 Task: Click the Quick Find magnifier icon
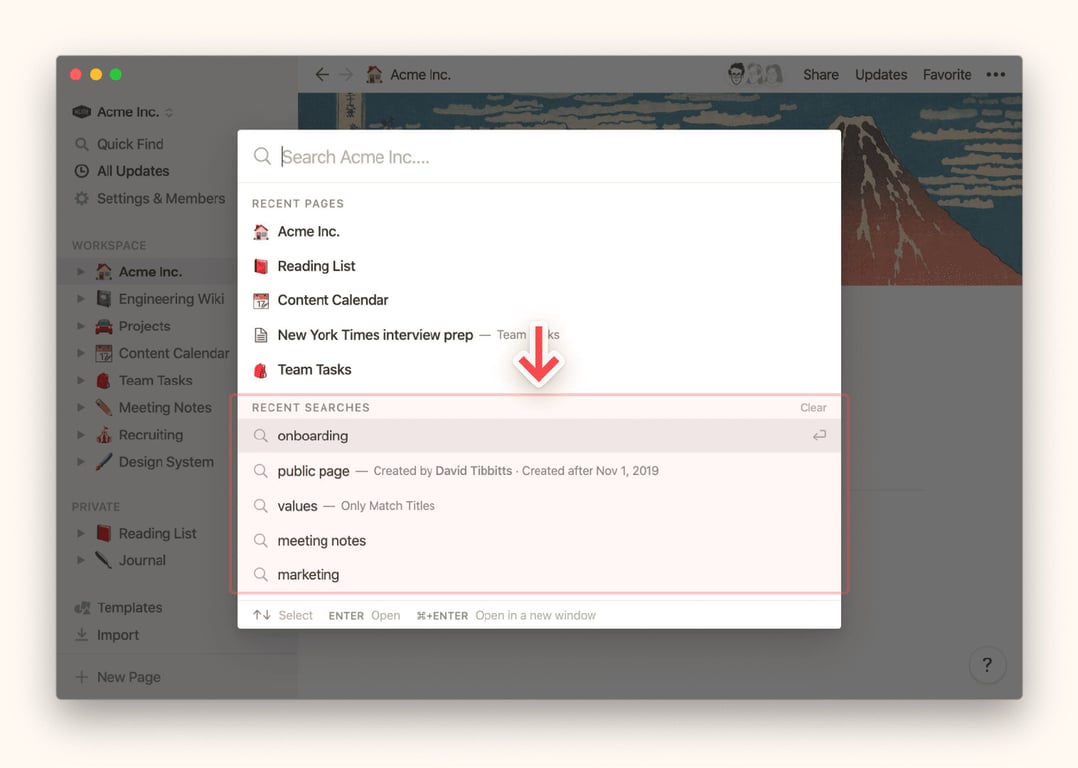[82, 144]
